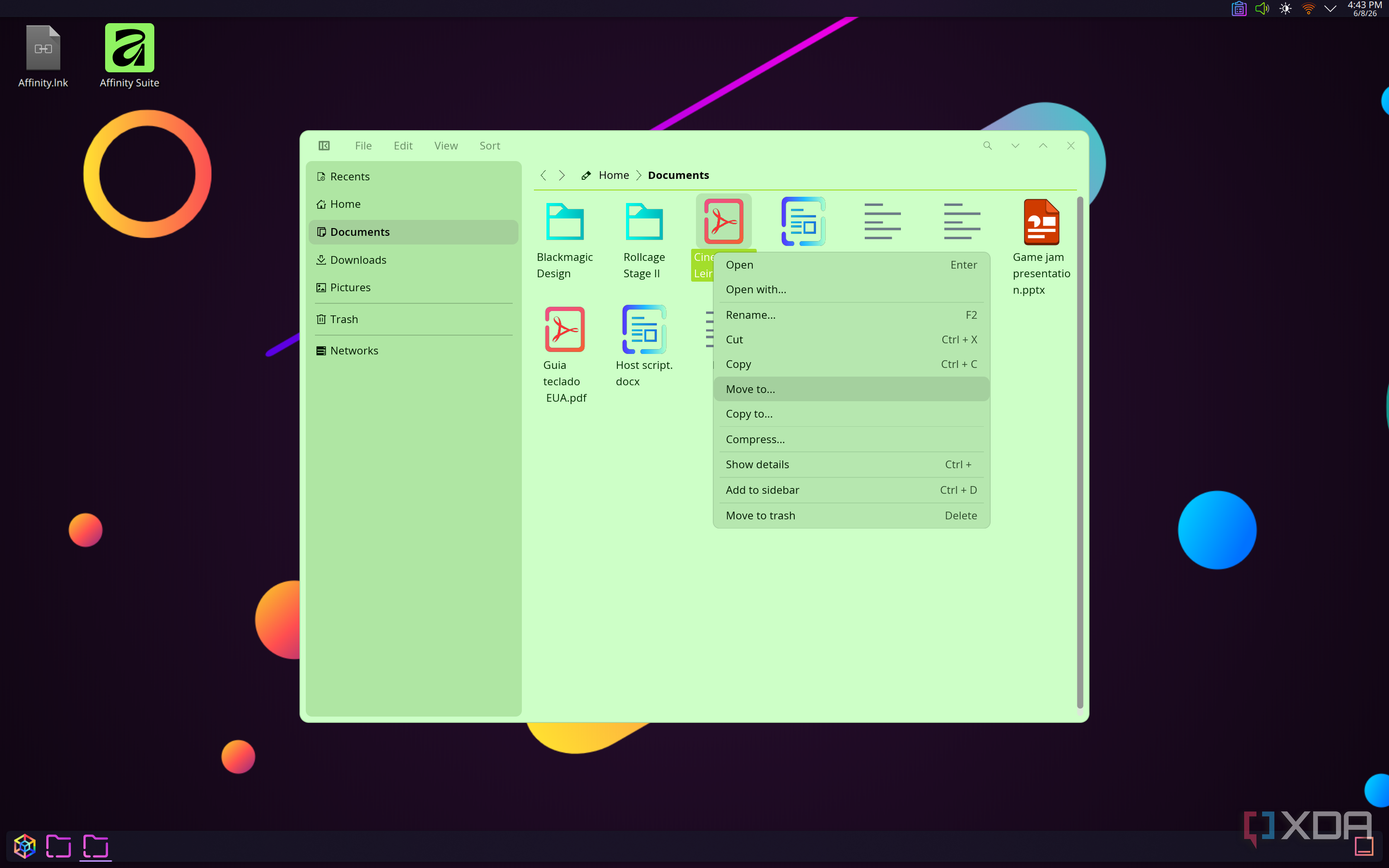This screenshot has width=1389, height=868.
Task: Choose Move to trash in context menu
Action: tap(851, 515)
